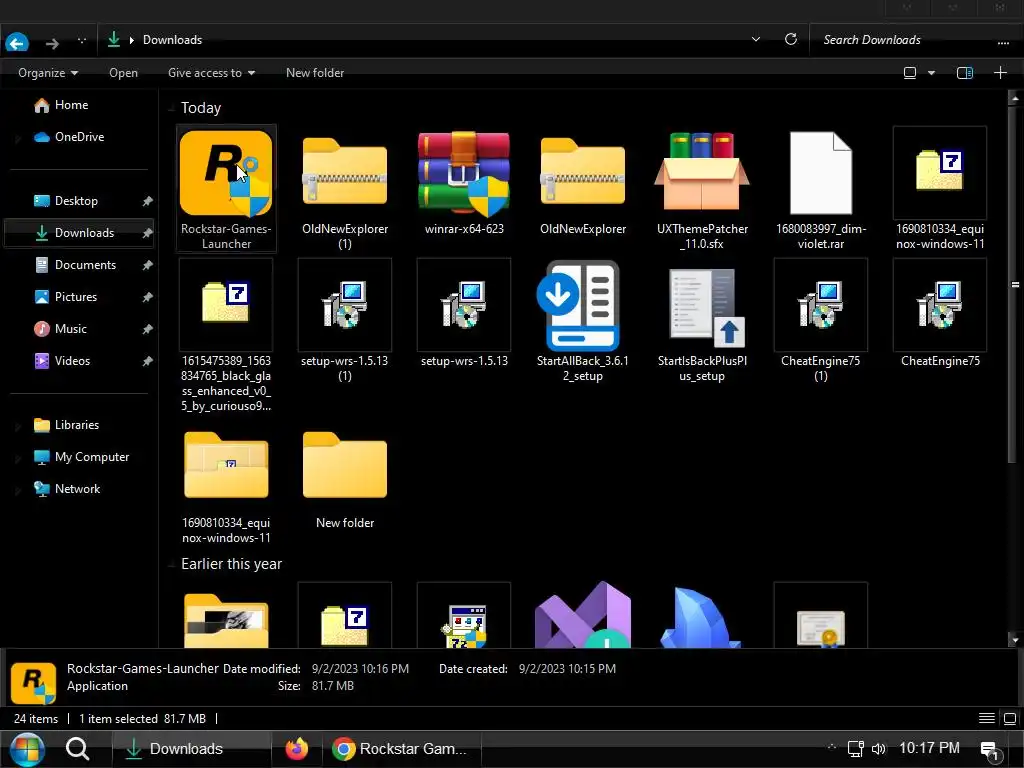Select UXThemePatcher_11.0.sfx archive icon
1024x768 pixels.
click(702, 188)
